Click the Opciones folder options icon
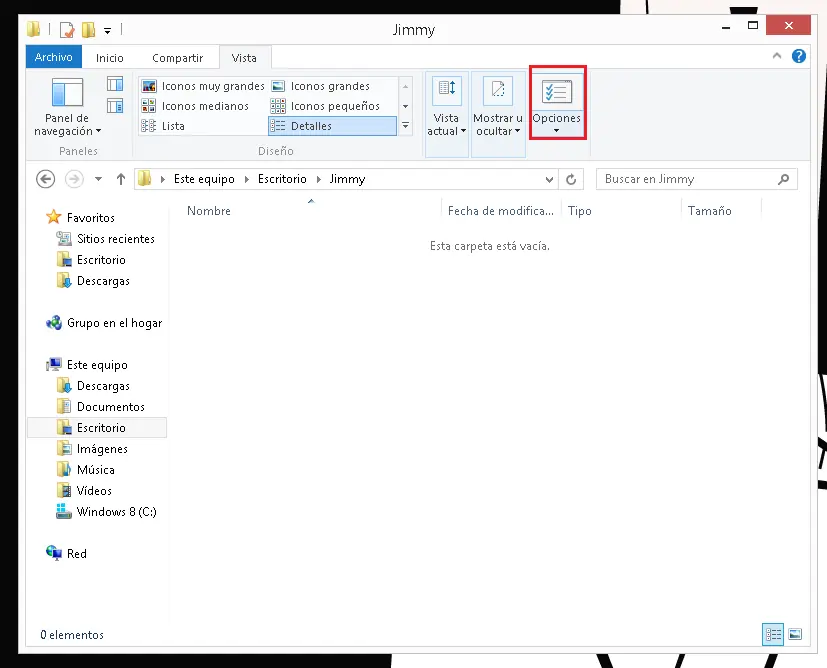827x668 pixels. coord(557,92)
